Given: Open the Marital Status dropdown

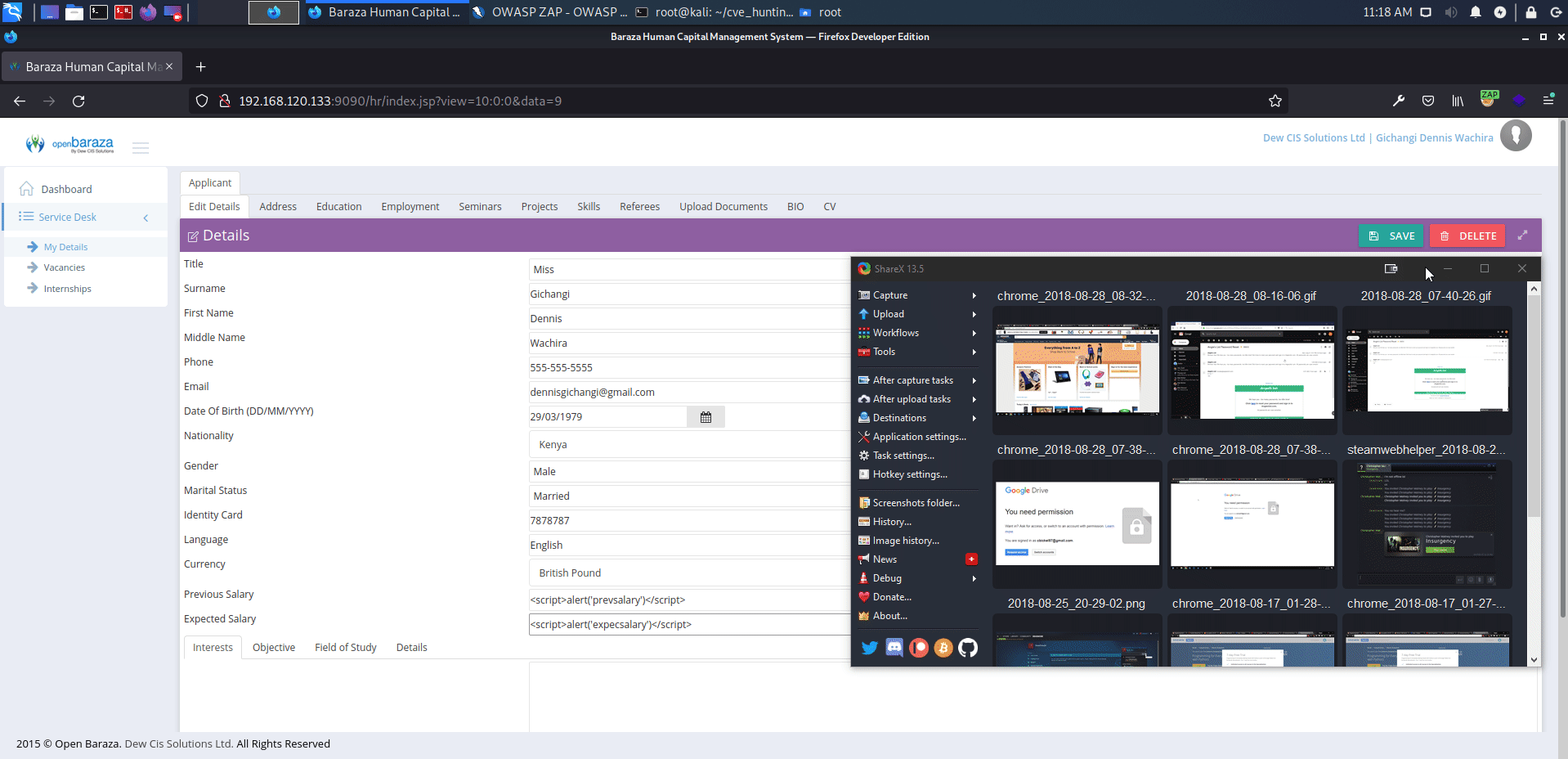Looking at the screenshot, I should (689, 496).
